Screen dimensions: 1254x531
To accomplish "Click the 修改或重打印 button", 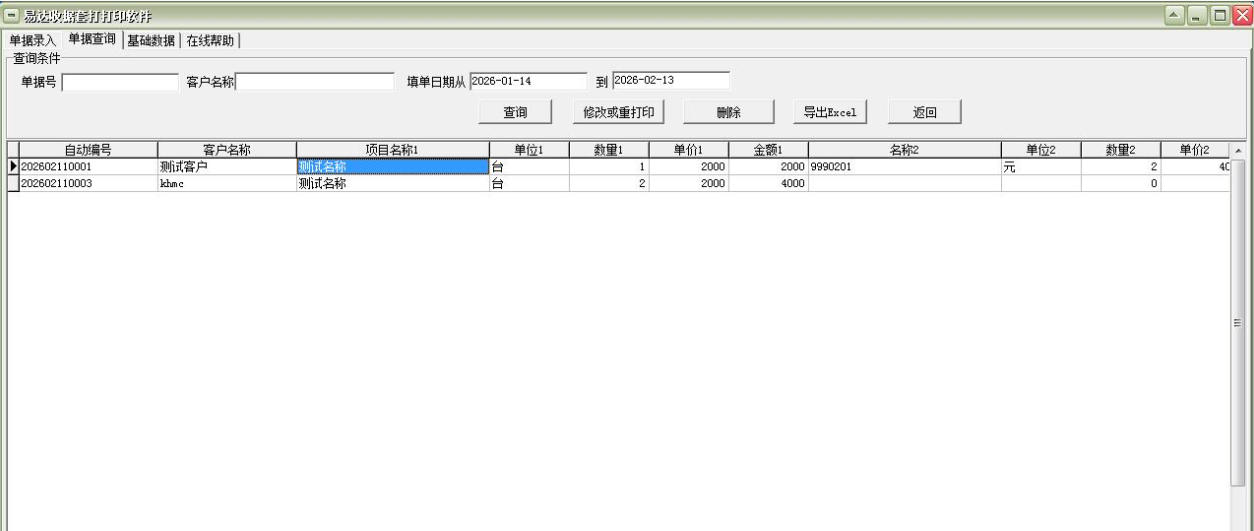I will (619, 113).
